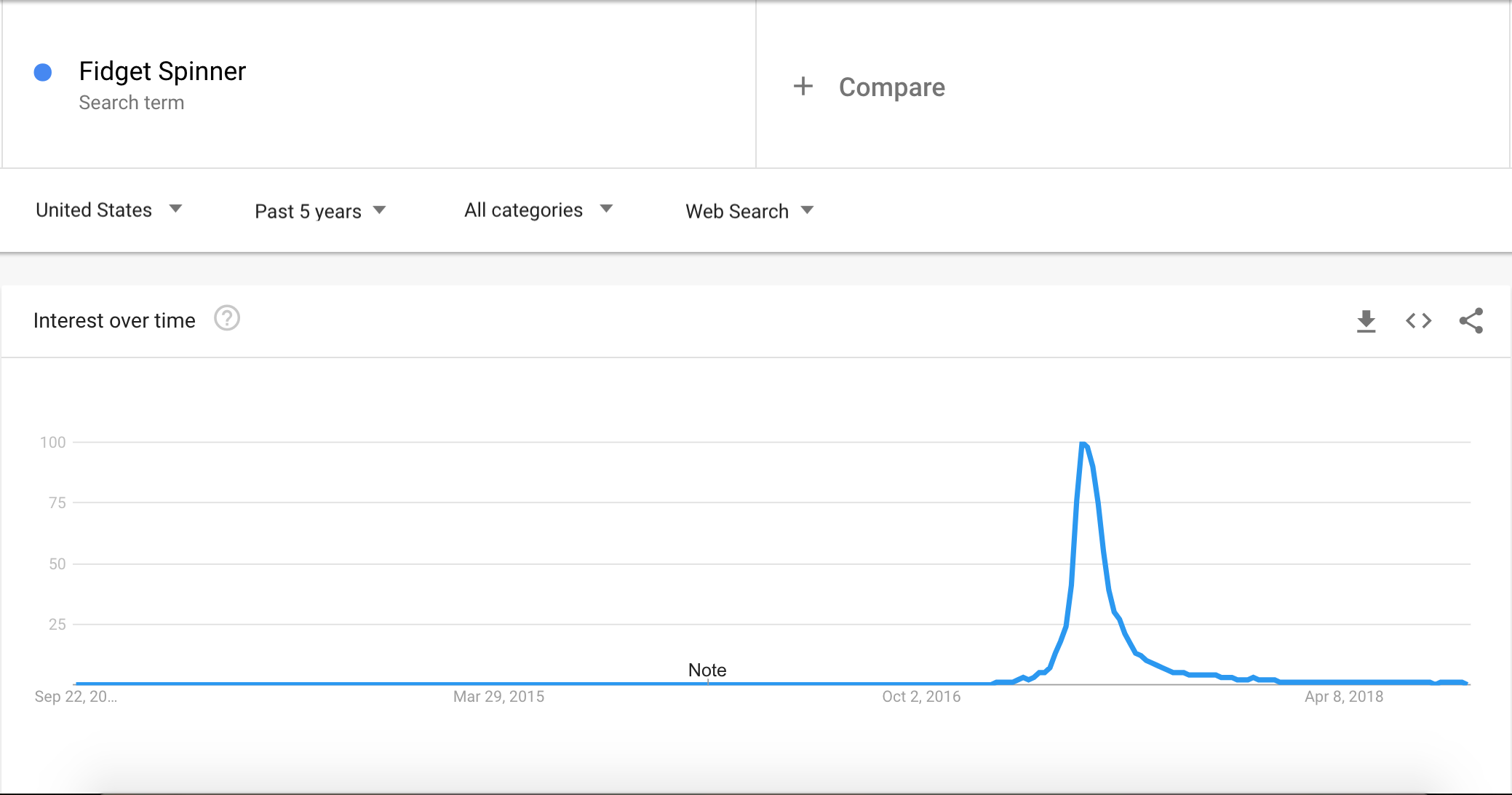The width and height of the screenshot is (1512, 795).
Task: Expand the All categories dropdown
Action: [538, 210]
